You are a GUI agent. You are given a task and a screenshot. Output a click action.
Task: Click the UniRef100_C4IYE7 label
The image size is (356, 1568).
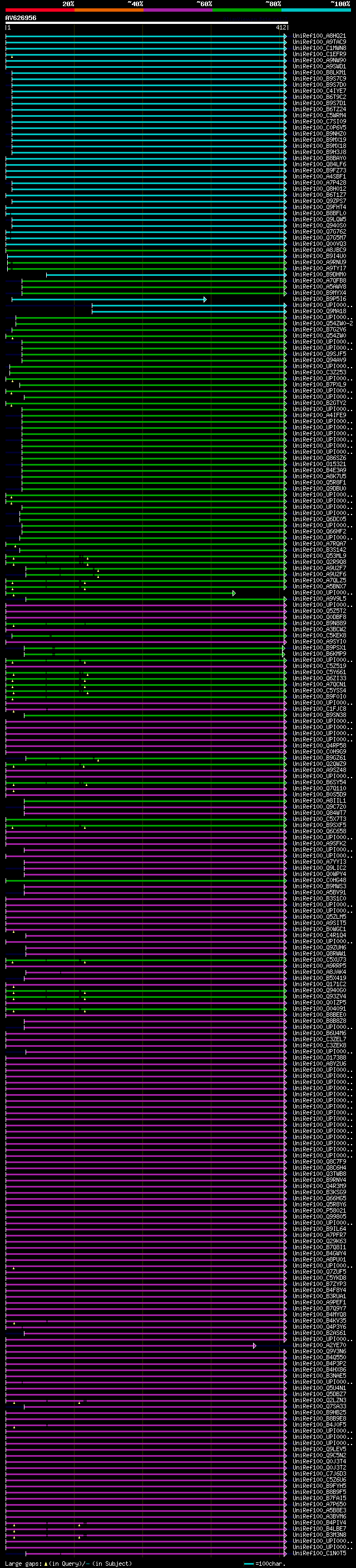click(x=319, y=91)
